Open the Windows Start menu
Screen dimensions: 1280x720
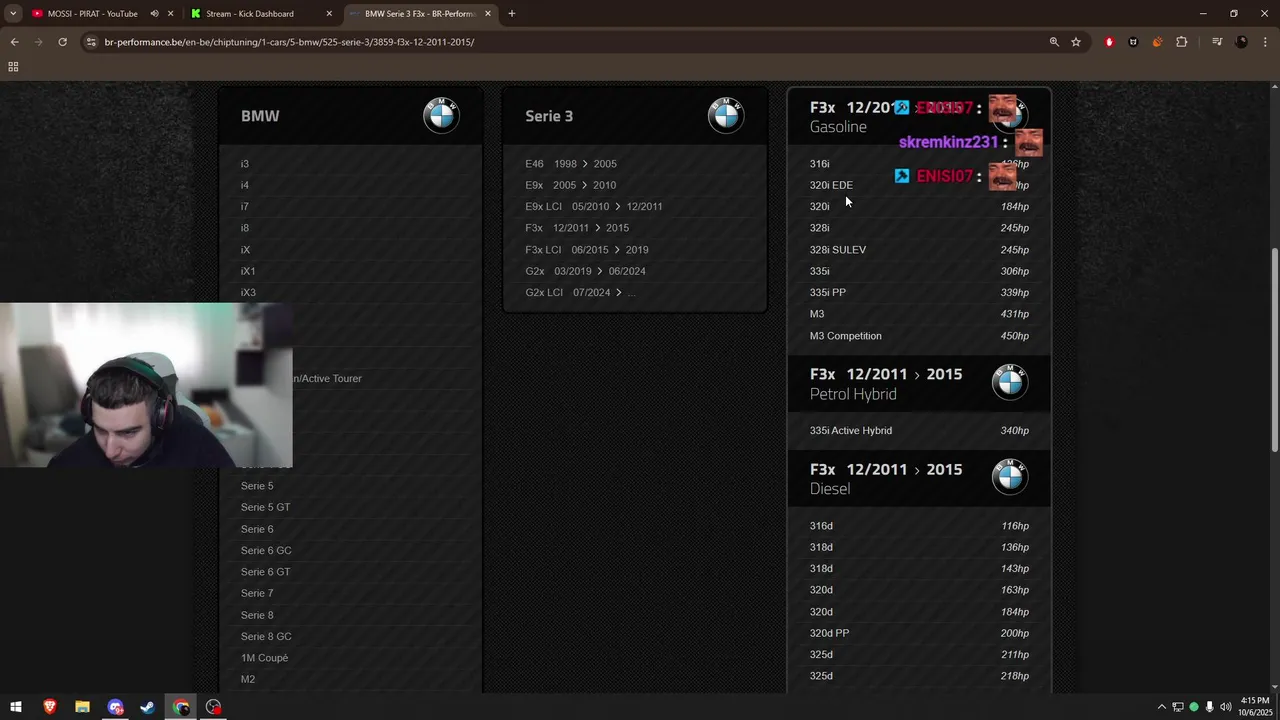tap(16, 707)
